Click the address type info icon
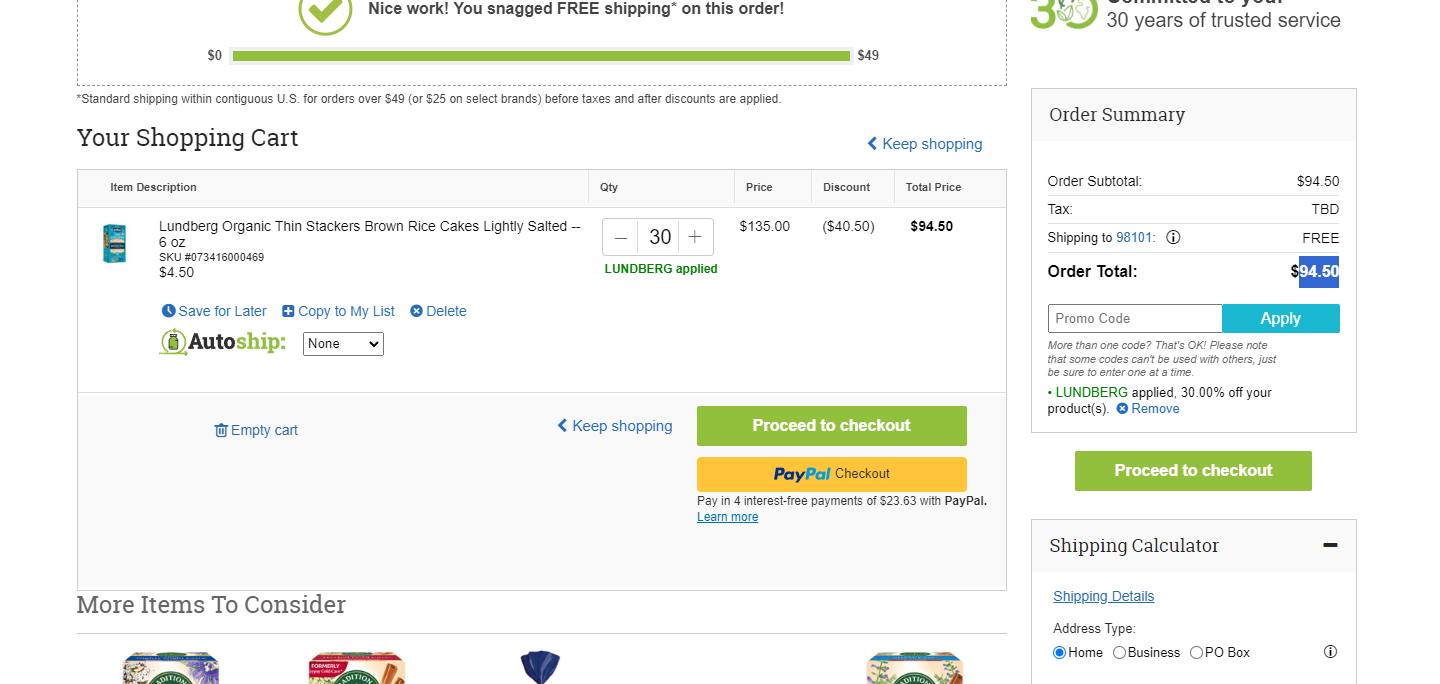 [x=1330, y=652]
